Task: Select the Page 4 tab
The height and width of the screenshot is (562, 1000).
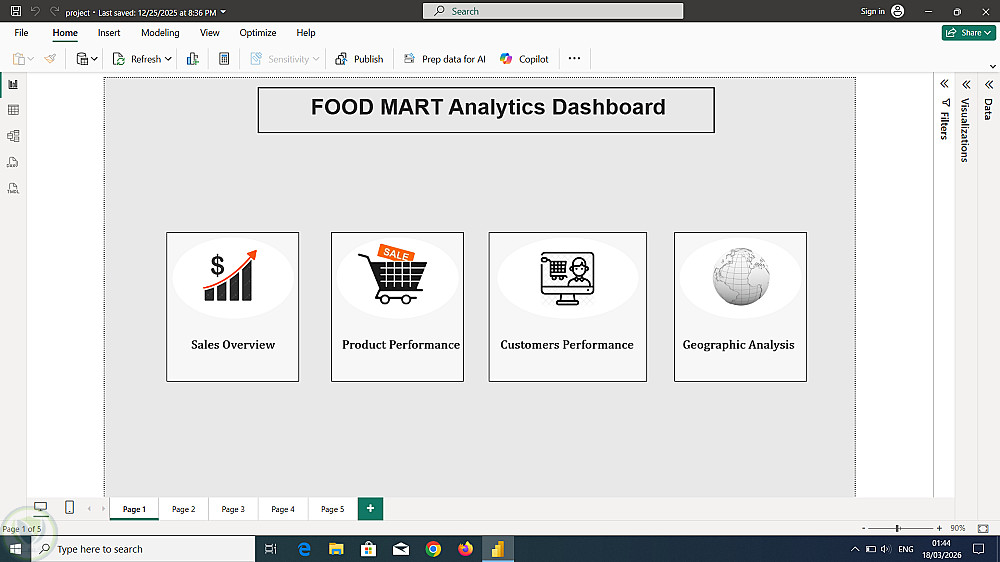Action: click(283, 509)
